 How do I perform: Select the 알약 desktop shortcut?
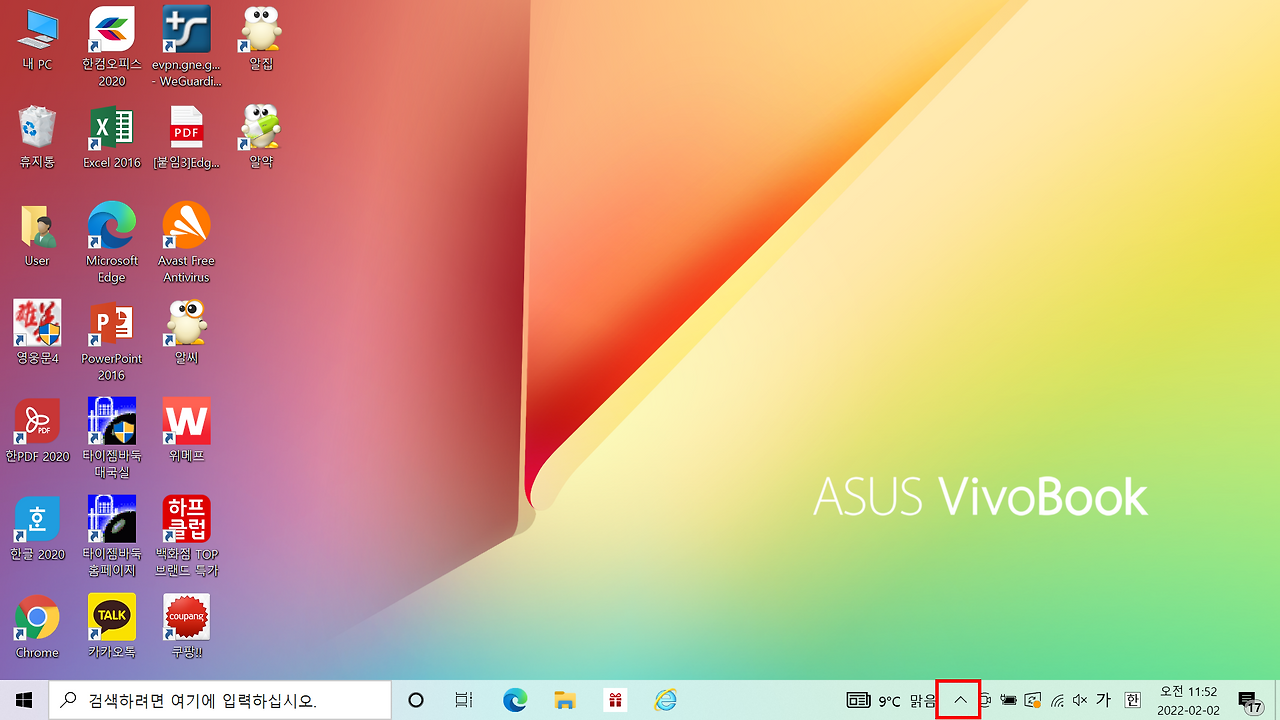(261, 137)
